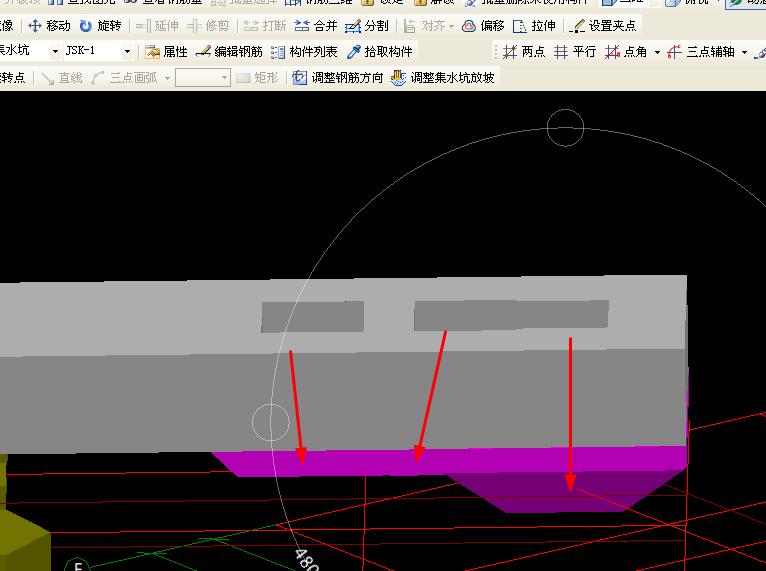766x571 pixels.
Task: Click 编辑钢筋 (Edit rebar)
Action: pos(229,51)
